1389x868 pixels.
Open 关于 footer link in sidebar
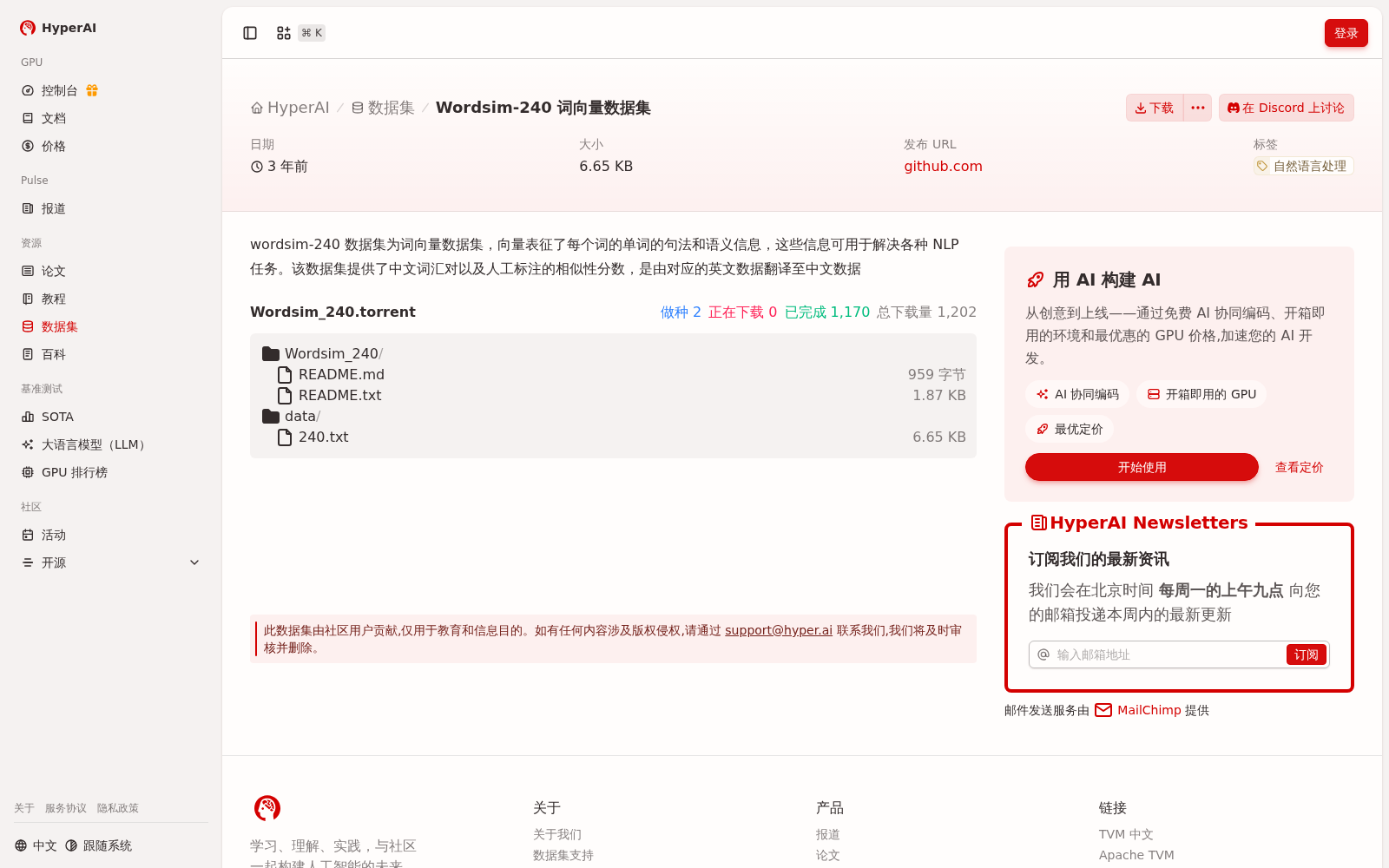(x=24, y=808)
